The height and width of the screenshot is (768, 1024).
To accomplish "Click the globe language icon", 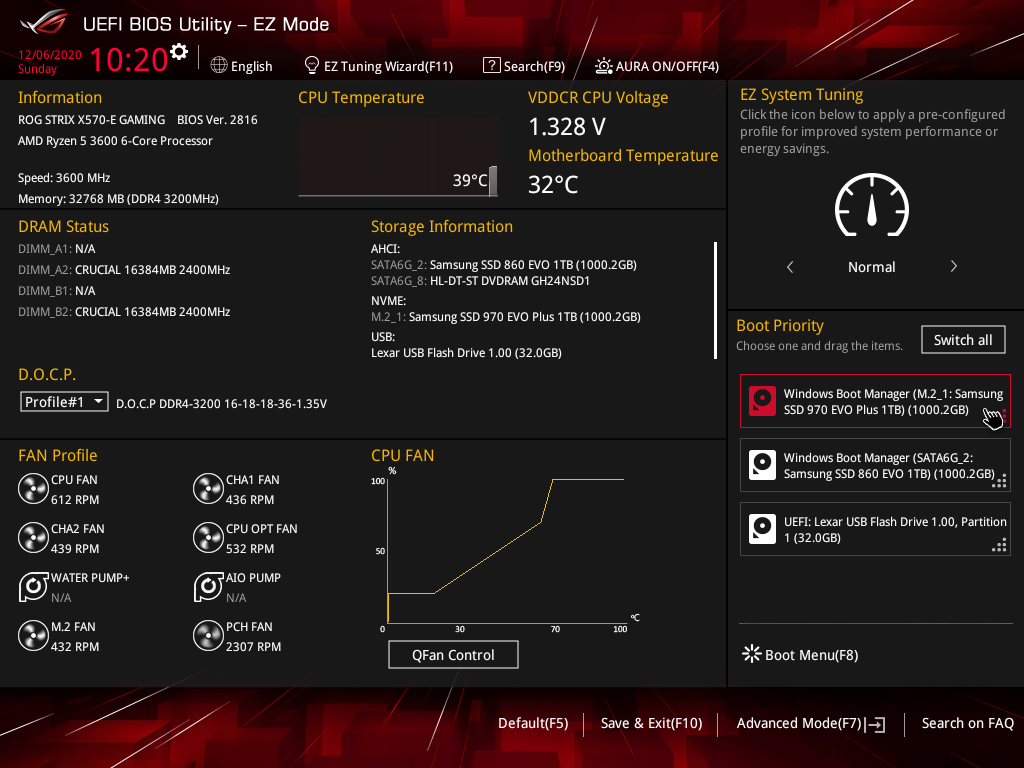I will pos(219,65).
